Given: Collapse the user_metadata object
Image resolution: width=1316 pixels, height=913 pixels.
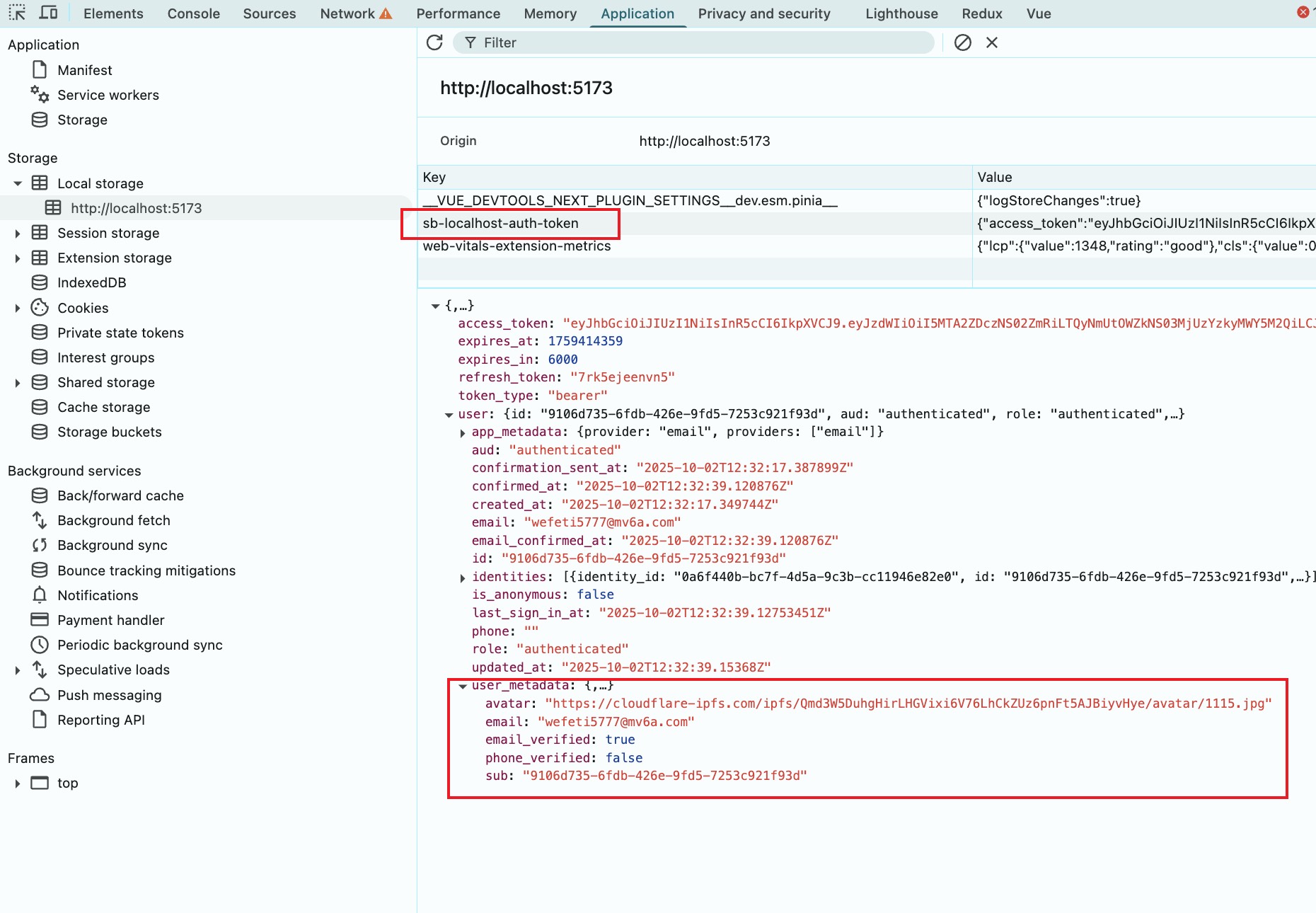Looking at the screenshot, I should tap(463, 686).
